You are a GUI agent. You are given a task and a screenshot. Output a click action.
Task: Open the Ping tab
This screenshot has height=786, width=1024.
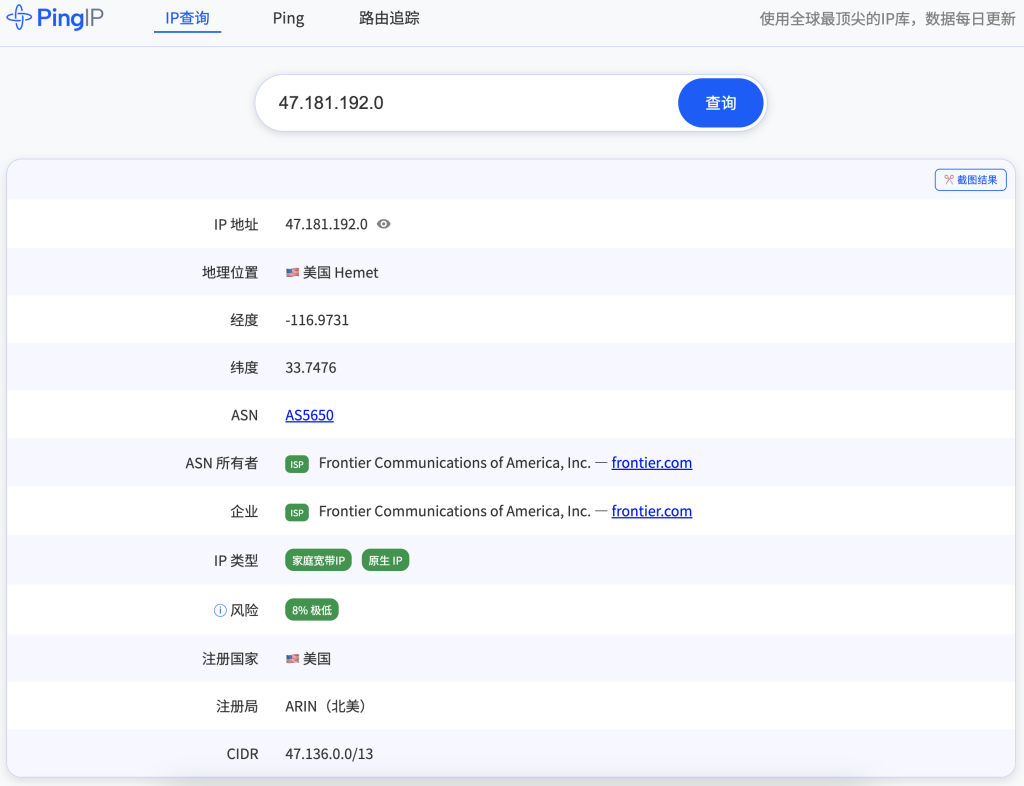[x=288, y=18]
